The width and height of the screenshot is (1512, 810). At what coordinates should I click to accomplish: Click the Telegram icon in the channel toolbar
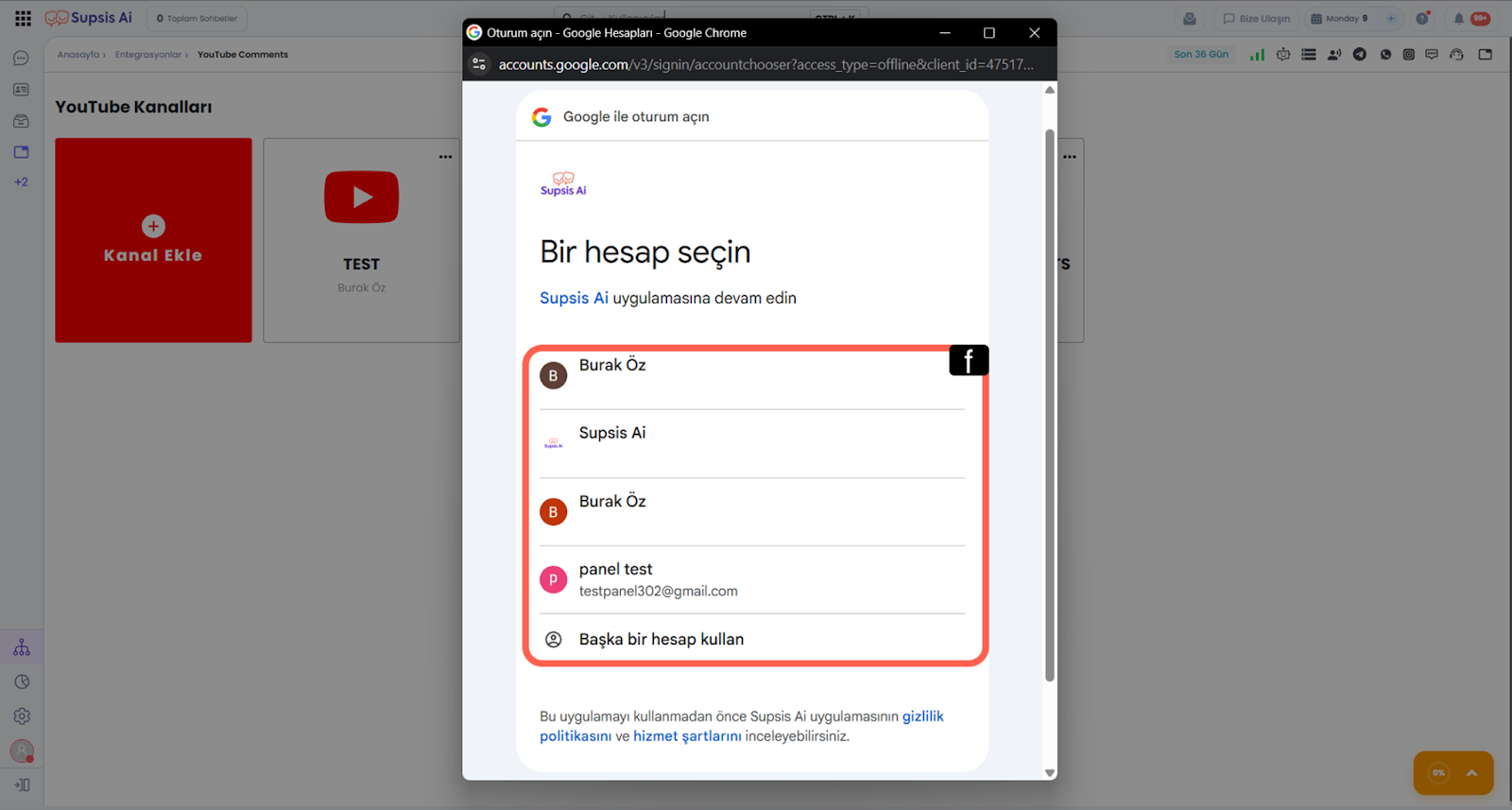coord(1359,55)
